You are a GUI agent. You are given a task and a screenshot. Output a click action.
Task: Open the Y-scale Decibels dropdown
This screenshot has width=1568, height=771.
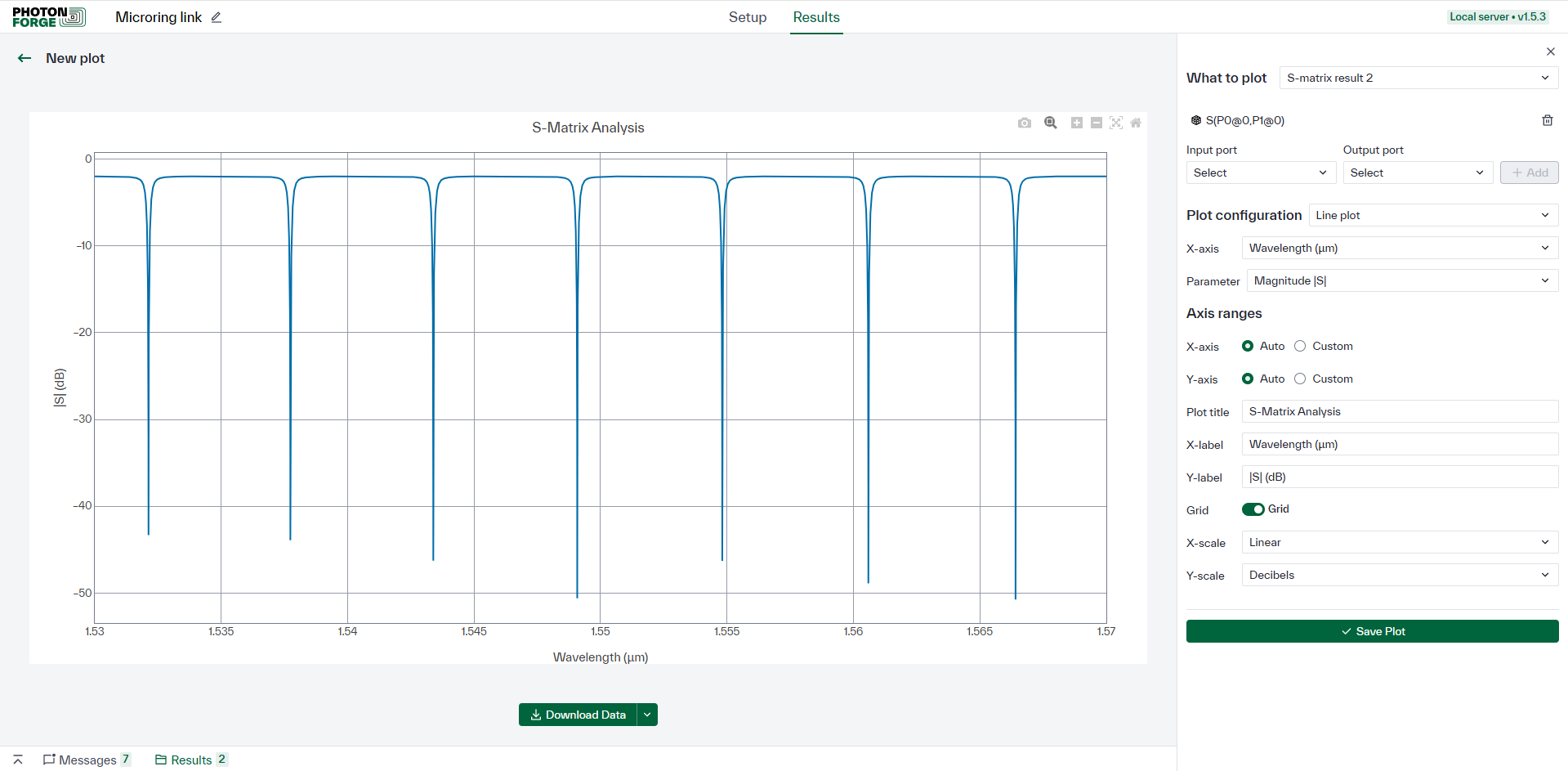pos(1400,575)
